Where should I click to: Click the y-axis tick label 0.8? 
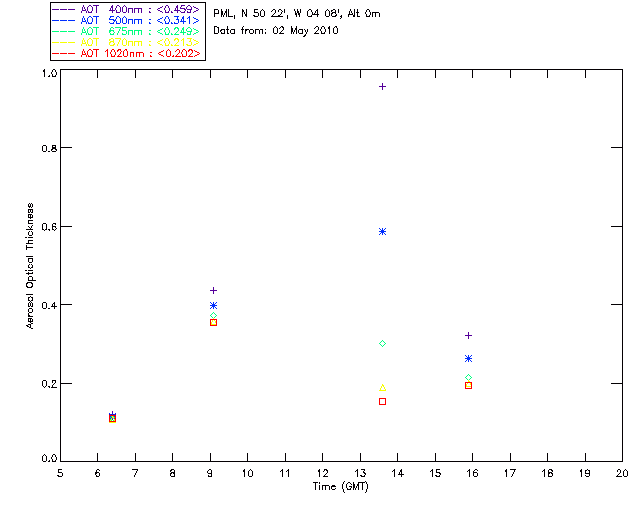49,148
